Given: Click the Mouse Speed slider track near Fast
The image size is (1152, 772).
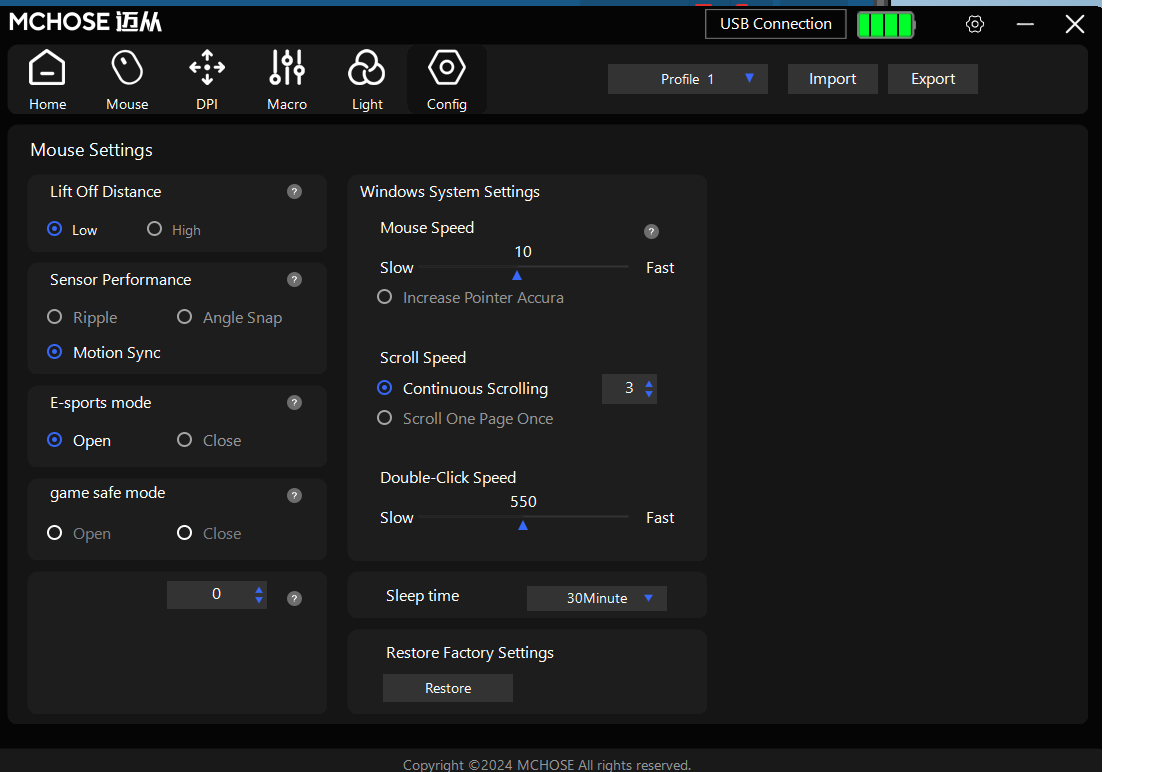Looking at the screenshot, I should [x=621, y=266].
